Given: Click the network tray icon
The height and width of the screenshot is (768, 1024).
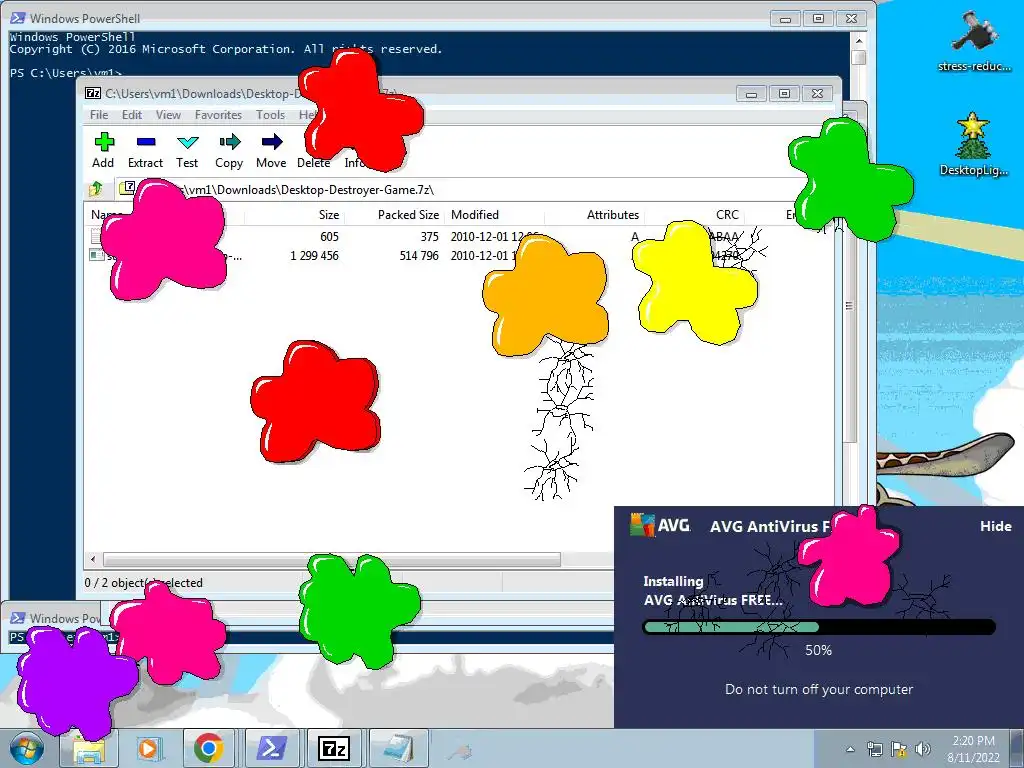Looking at the screenshot, I should coord(874,749).
